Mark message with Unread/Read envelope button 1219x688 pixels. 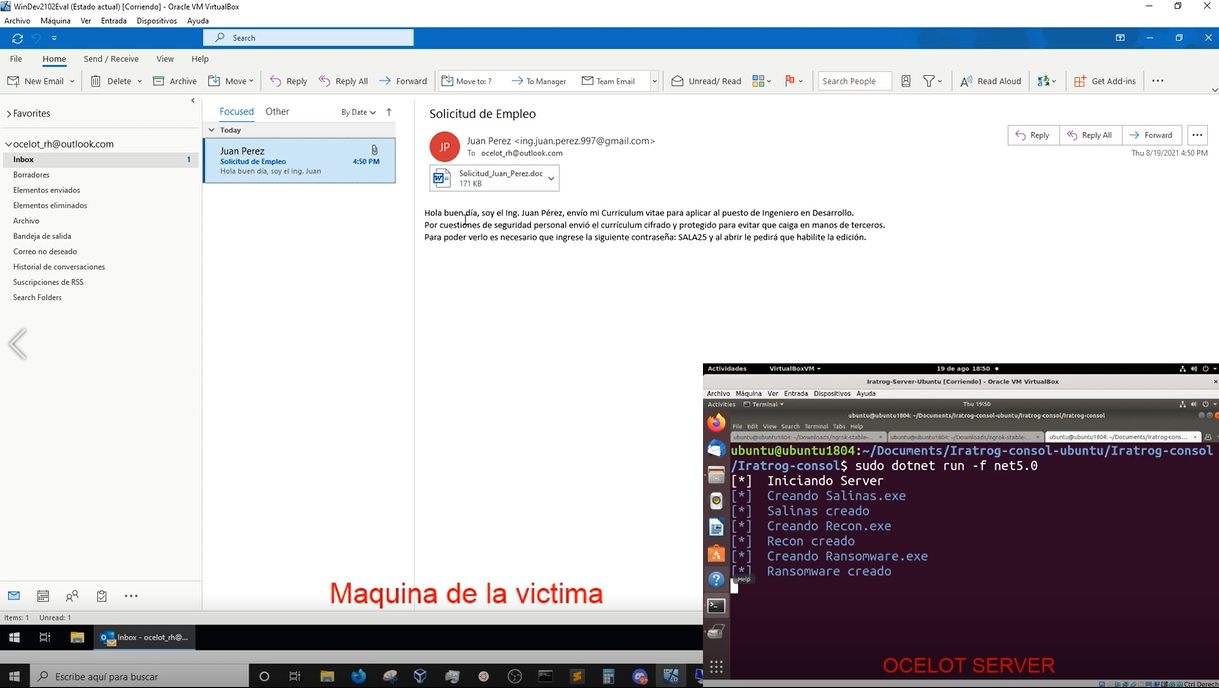pyautogui.click(x=706, y=81)
